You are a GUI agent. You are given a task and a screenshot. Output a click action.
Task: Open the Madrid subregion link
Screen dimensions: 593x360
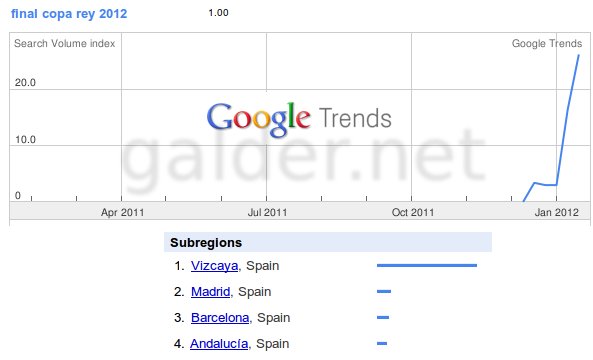pos(211,292)
